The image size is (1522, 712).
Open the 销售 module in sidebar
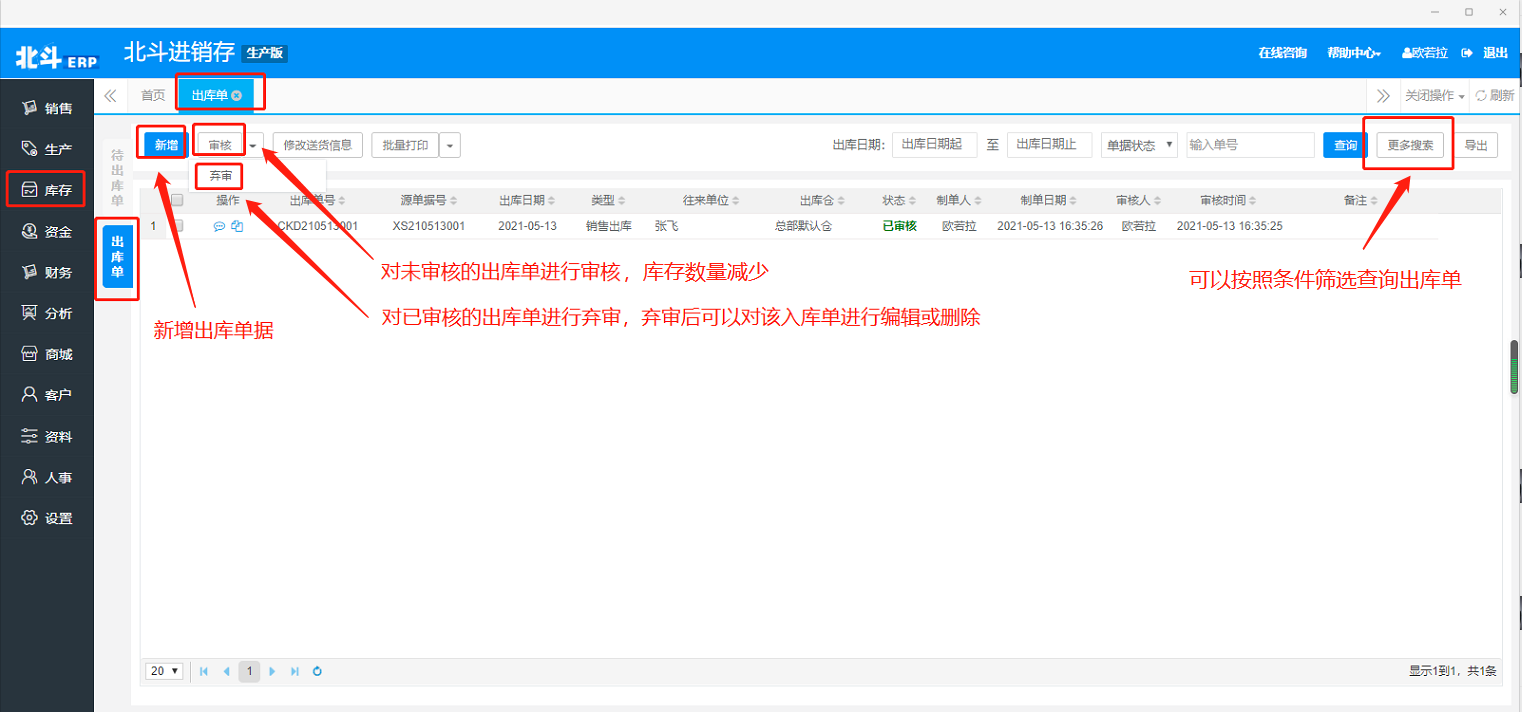47,108
